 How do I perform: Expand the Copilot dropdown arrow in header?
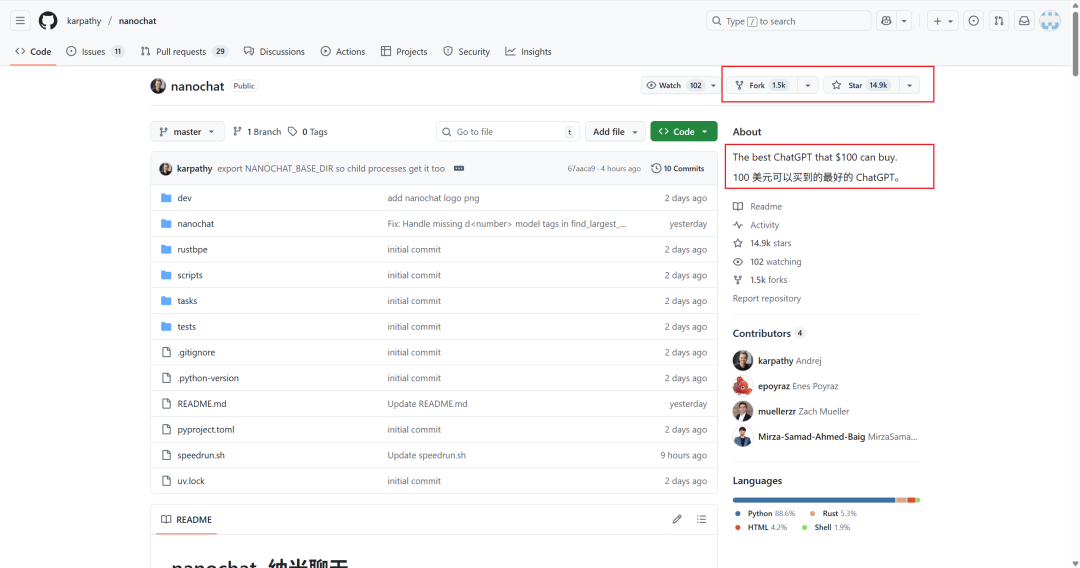coord(904,21)
